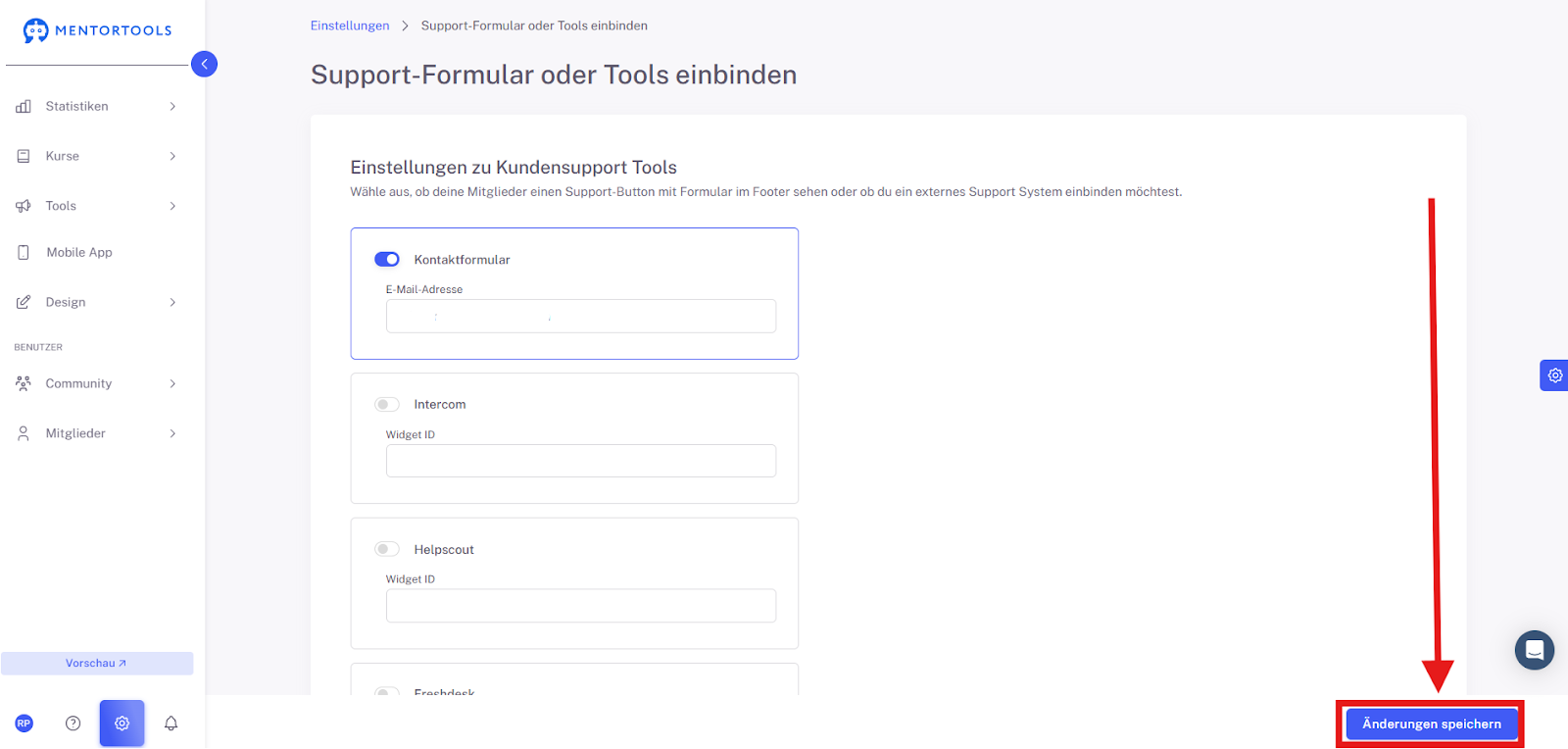Click the breadcrumb text Support-Formular oder Tools einbinden

pos(534,25)
